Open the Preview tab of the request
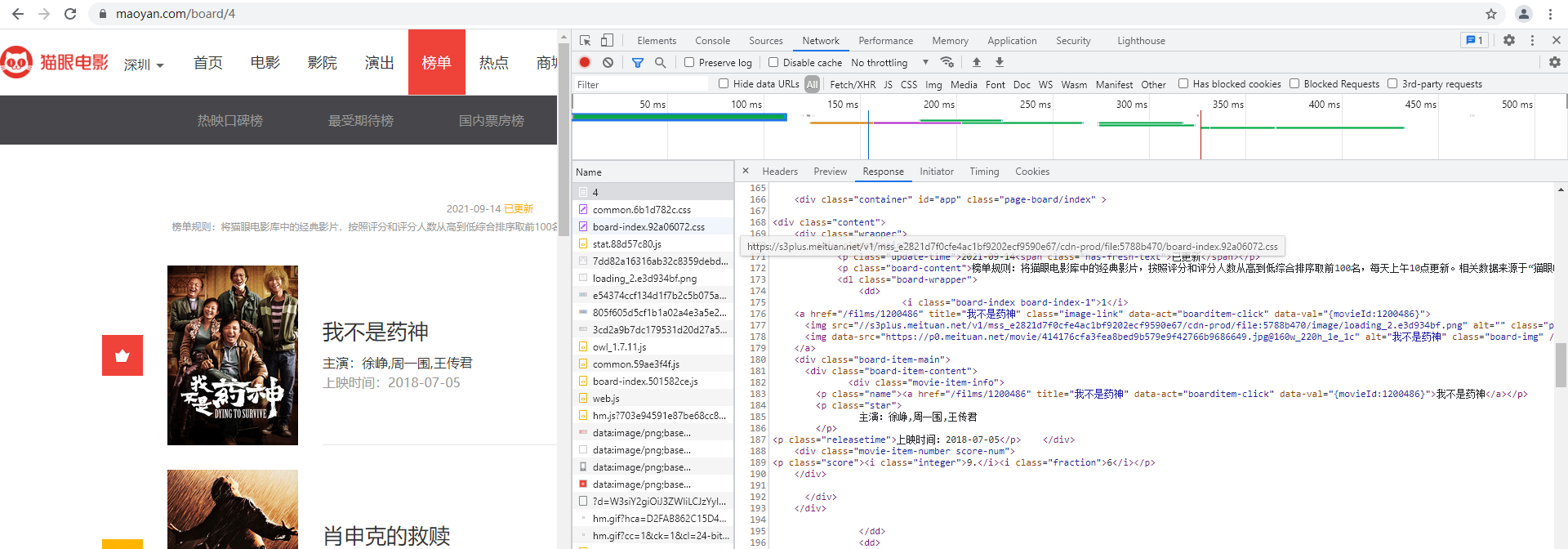The image size is (1568, 549). point(830,171)
